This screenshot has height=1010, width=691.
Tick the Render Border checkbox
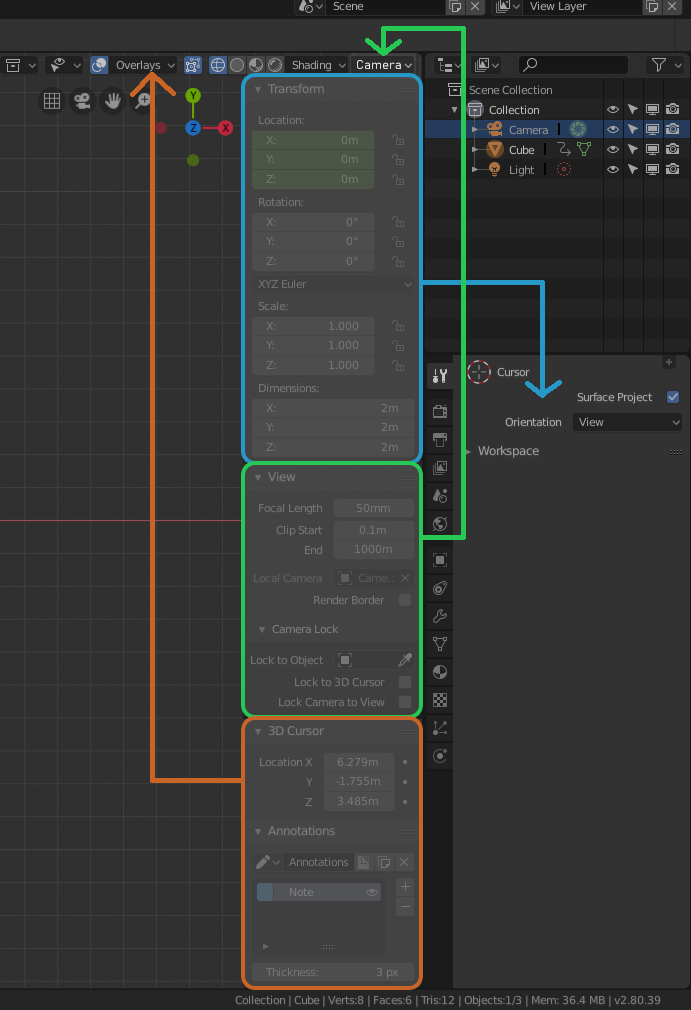pos(405,600)
